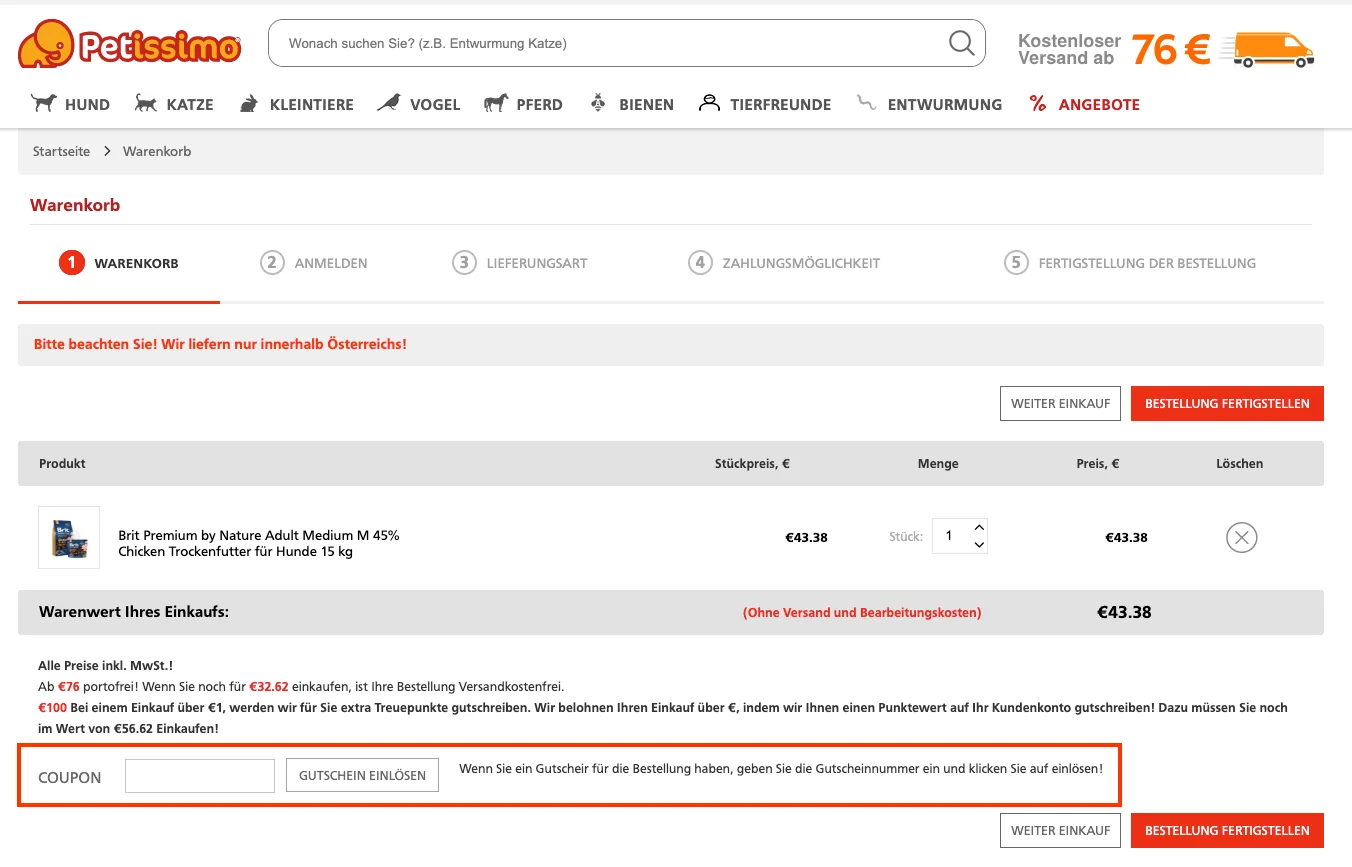The image size is (1352, 867).
Task: Select the Hund dog icon in navigation
Action: 44,103
